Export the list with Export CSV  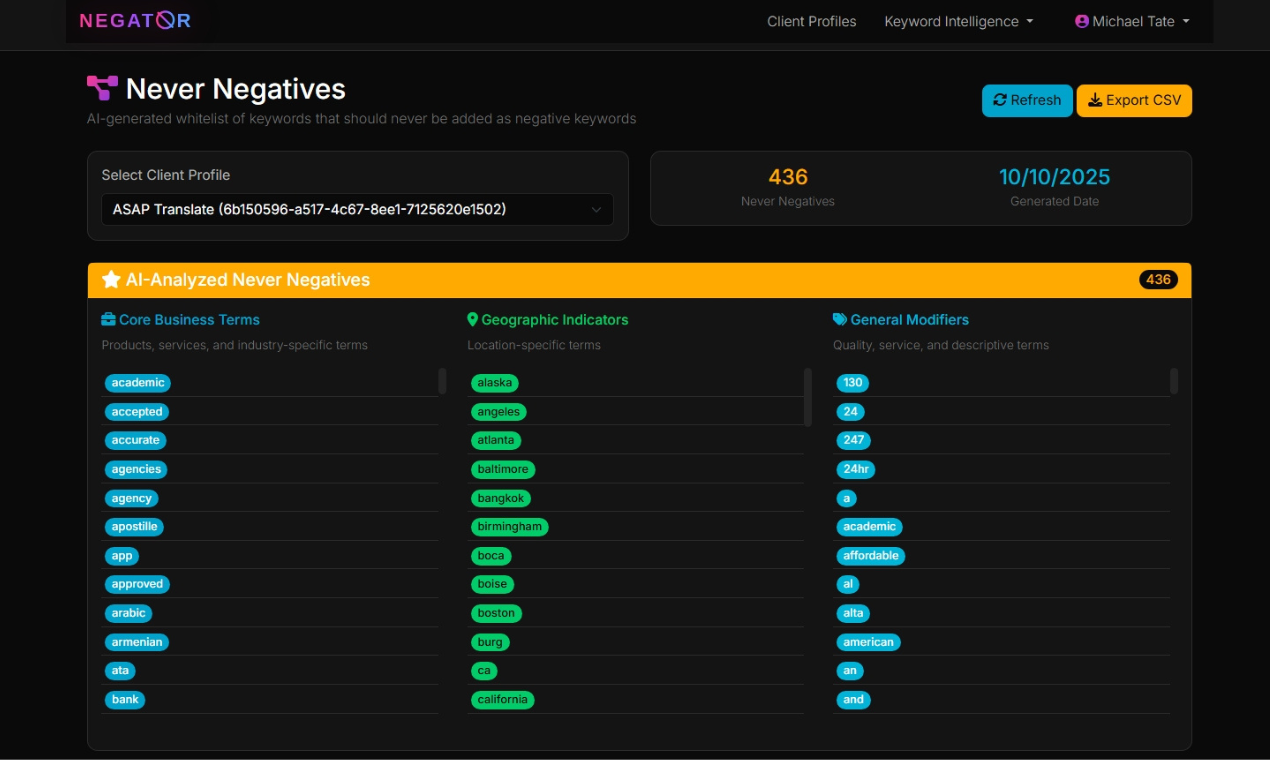tap(1134, 101)
